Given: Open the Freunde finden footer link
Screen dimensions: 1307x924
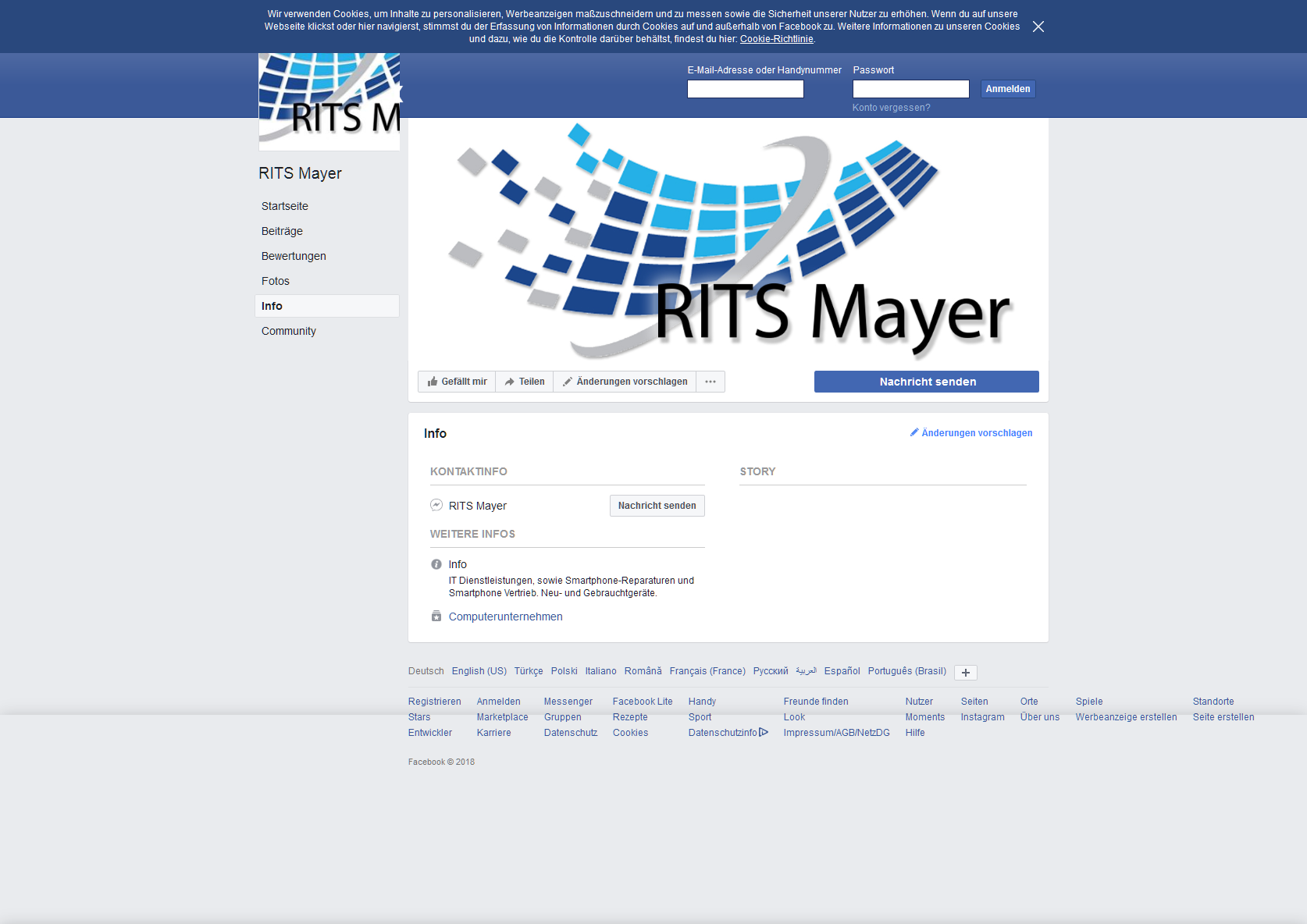Looking at the screenshot, I should (815, 702).
